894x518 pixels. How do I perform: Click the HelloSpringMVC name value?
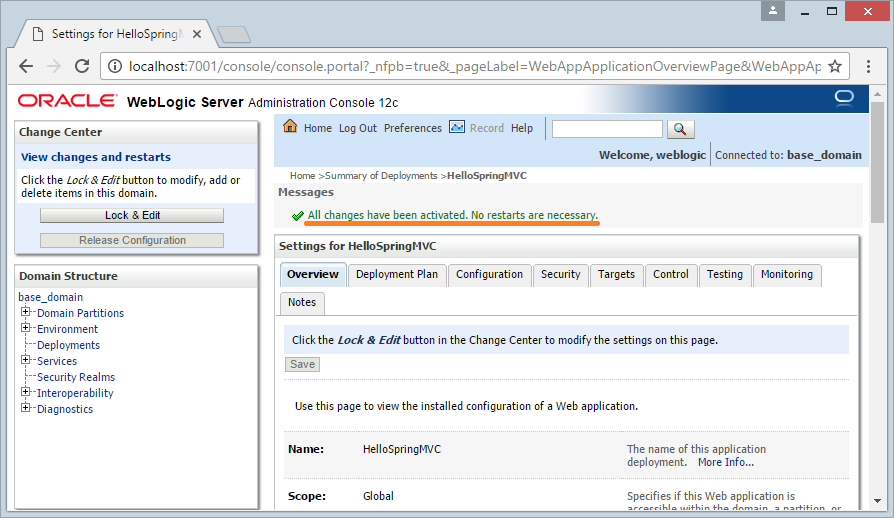(402, 449)
